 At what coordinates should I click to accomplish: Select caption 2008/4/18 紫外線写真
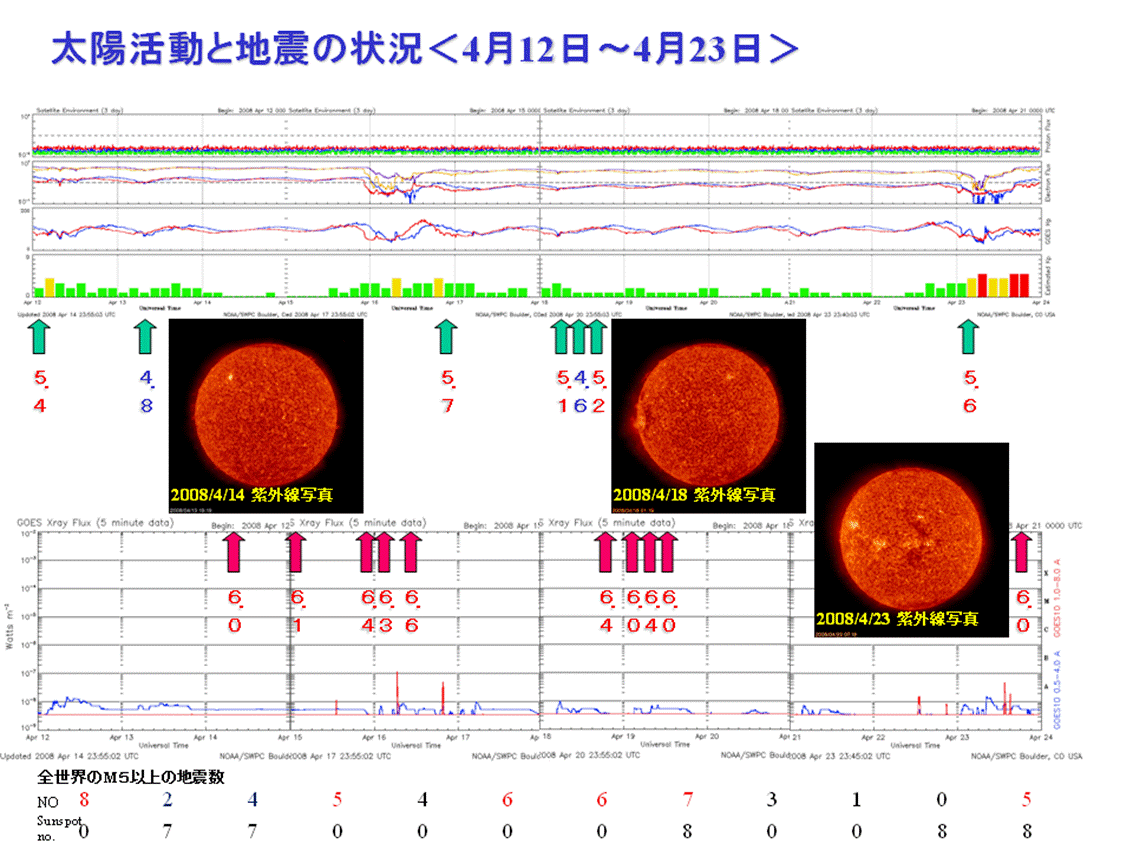click(x=694, y=495)
